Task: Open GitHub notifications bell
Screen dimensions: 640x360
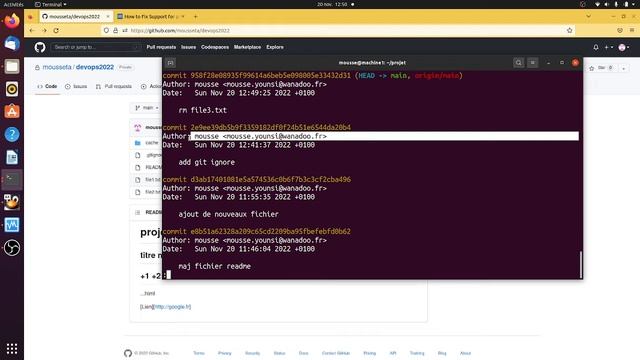Action: [x=596, y=47]
